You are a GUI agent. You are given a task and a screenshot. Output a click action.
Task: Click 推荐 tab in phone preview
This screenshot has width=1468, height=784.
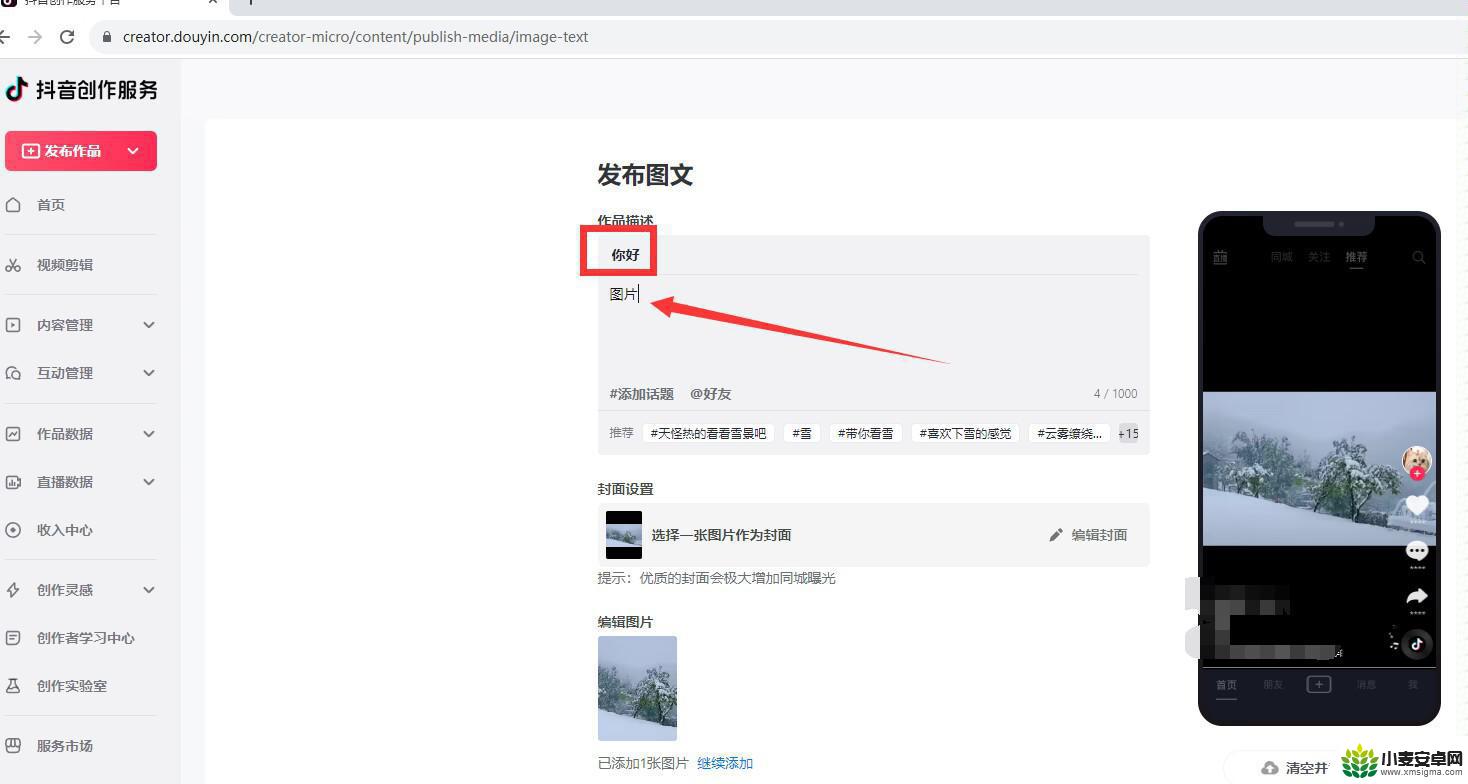pyautogui.click(x=1356, y=257)
